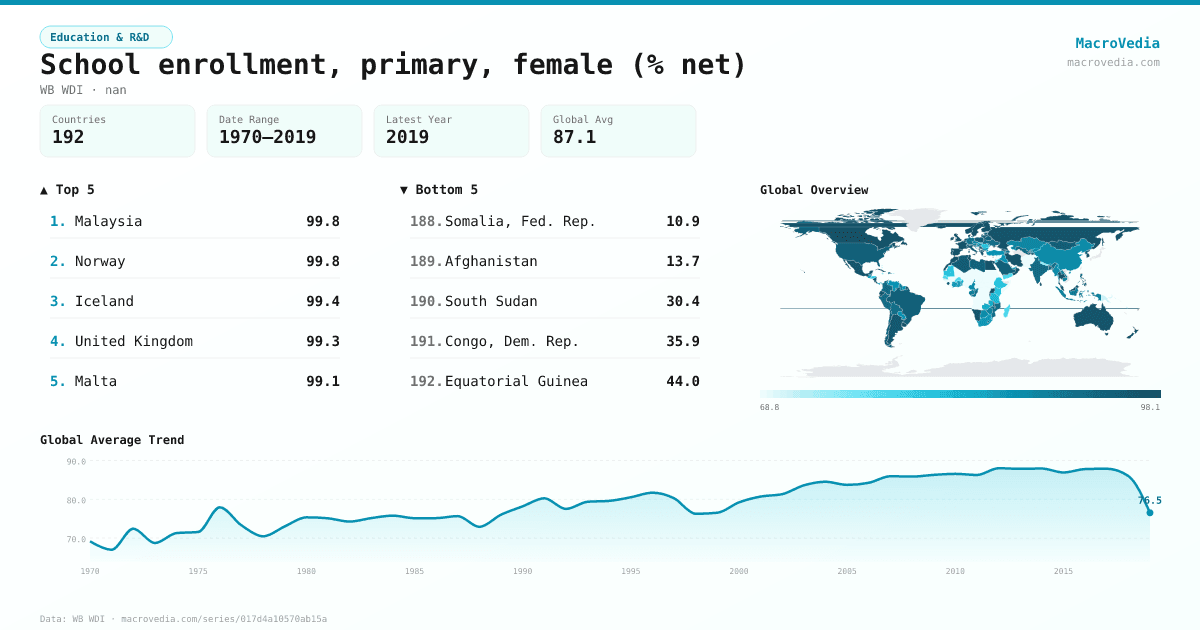Click the Bottom 5 down-triangle icon
The width and height of the screenshot is (1200, 630).
(x=404, y=190)
